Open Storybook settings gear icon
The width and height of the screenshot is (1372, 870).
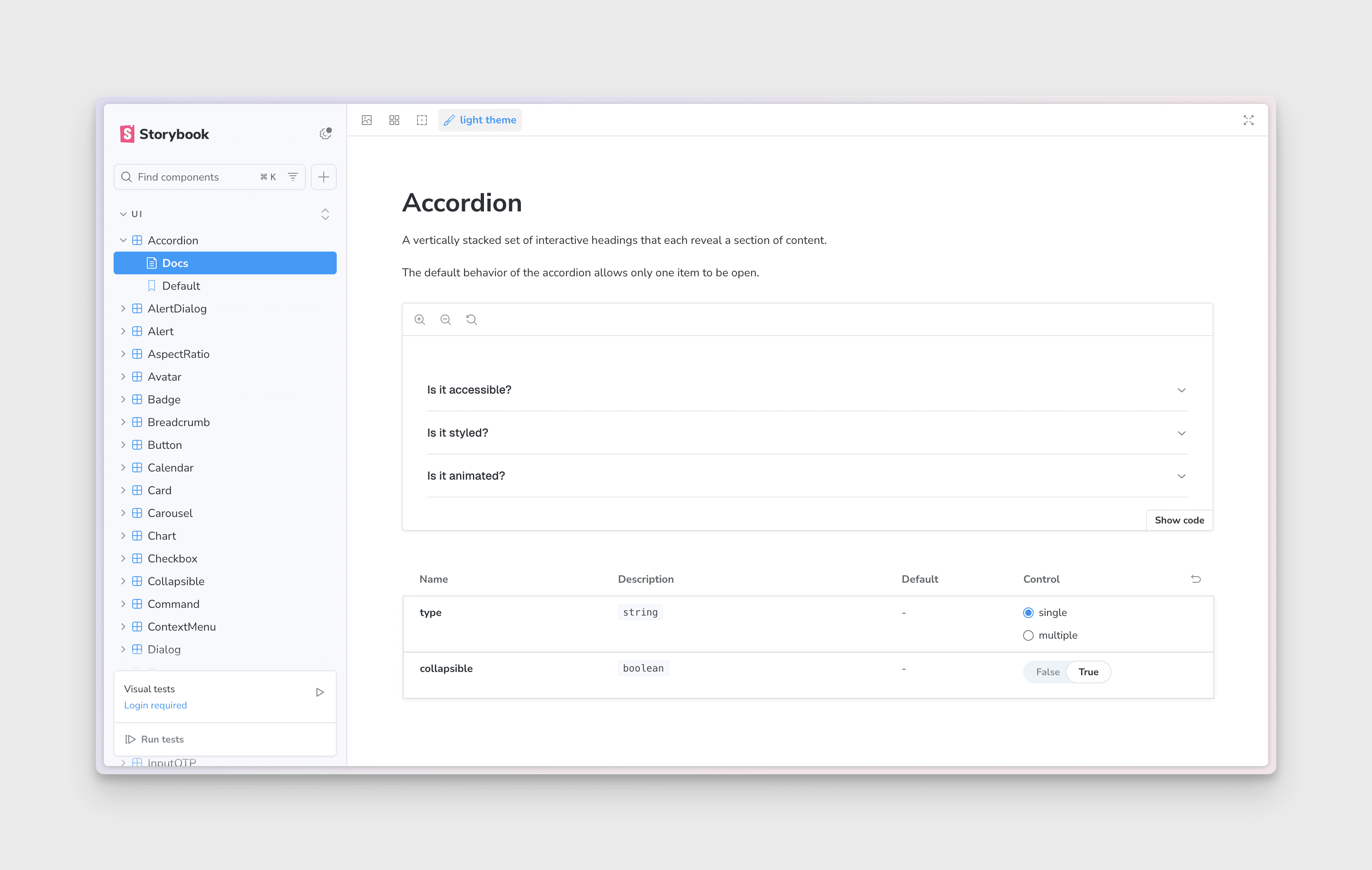[325, 134]
